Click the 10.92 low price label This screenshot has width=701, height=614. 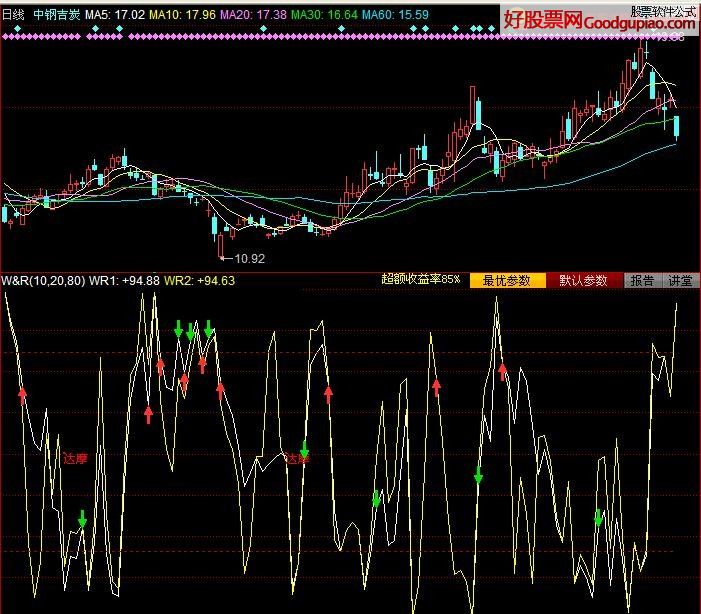click(249, 258)
